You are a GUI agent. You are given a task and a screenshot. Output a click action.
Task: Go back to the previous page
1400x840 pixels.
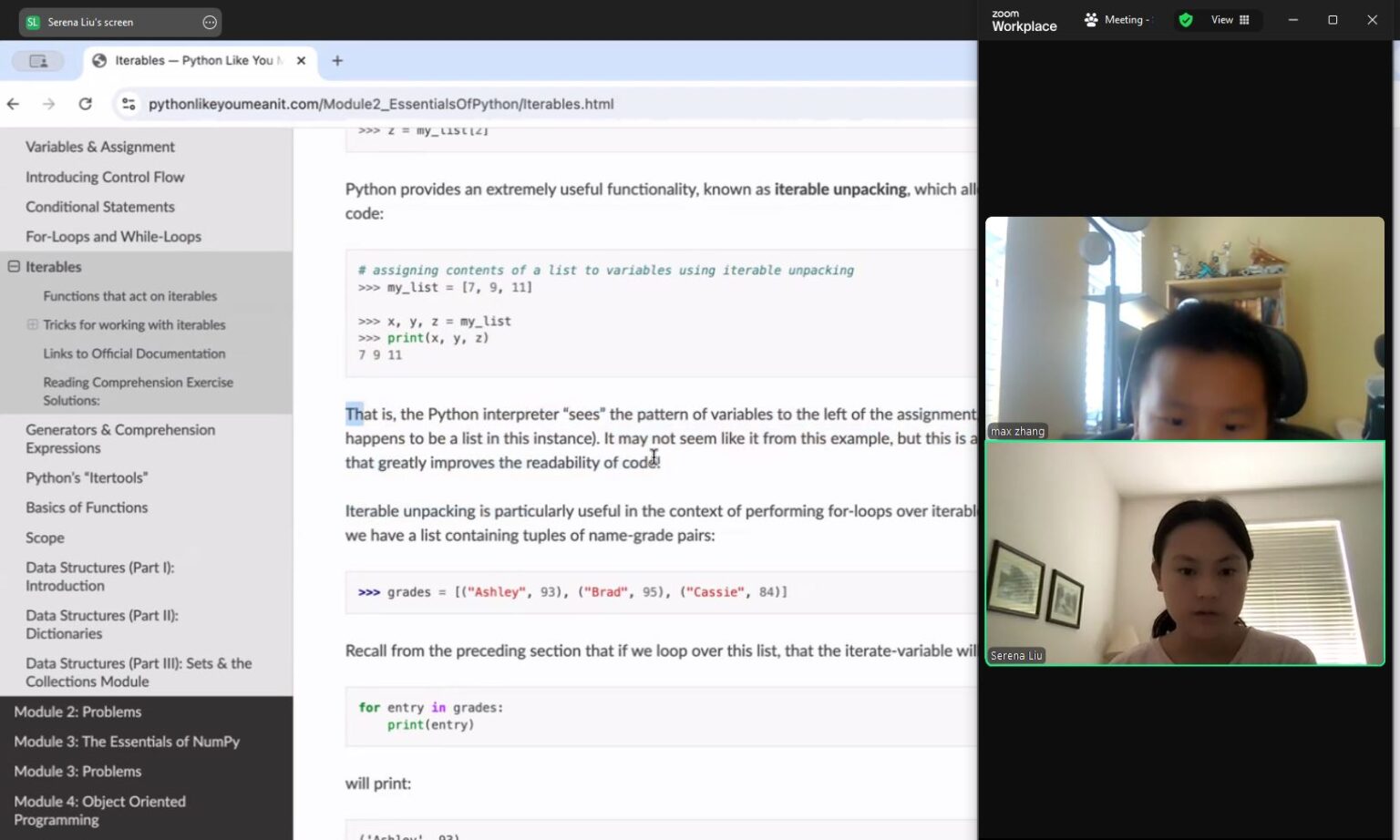[x=13, y=104]
